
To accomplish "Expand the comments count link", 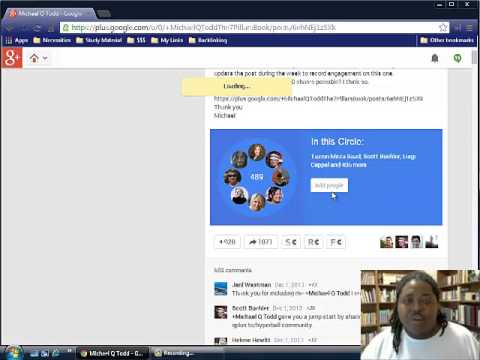I will (233, 270).
